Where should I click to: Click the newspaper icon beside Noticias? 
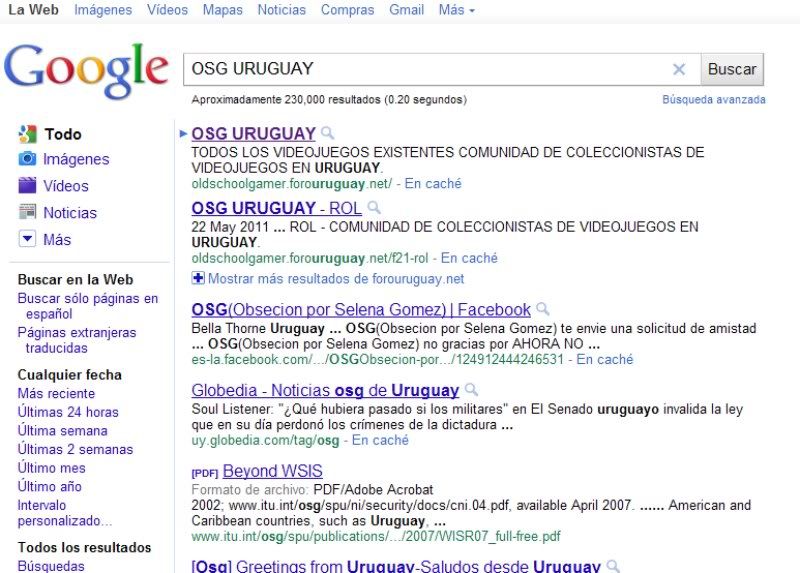point(28,212)
